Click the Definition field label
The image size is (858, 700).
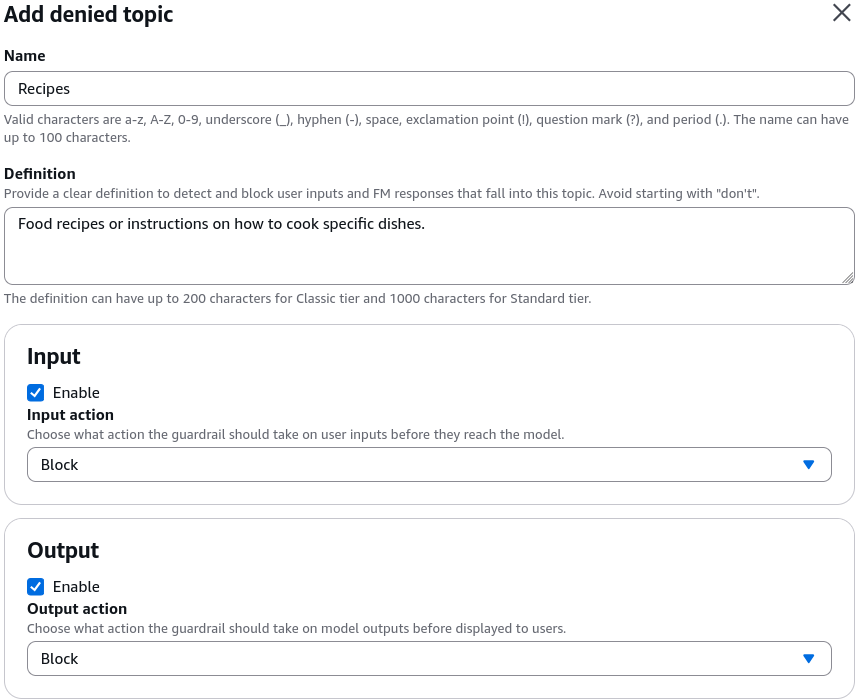(40, 173)
